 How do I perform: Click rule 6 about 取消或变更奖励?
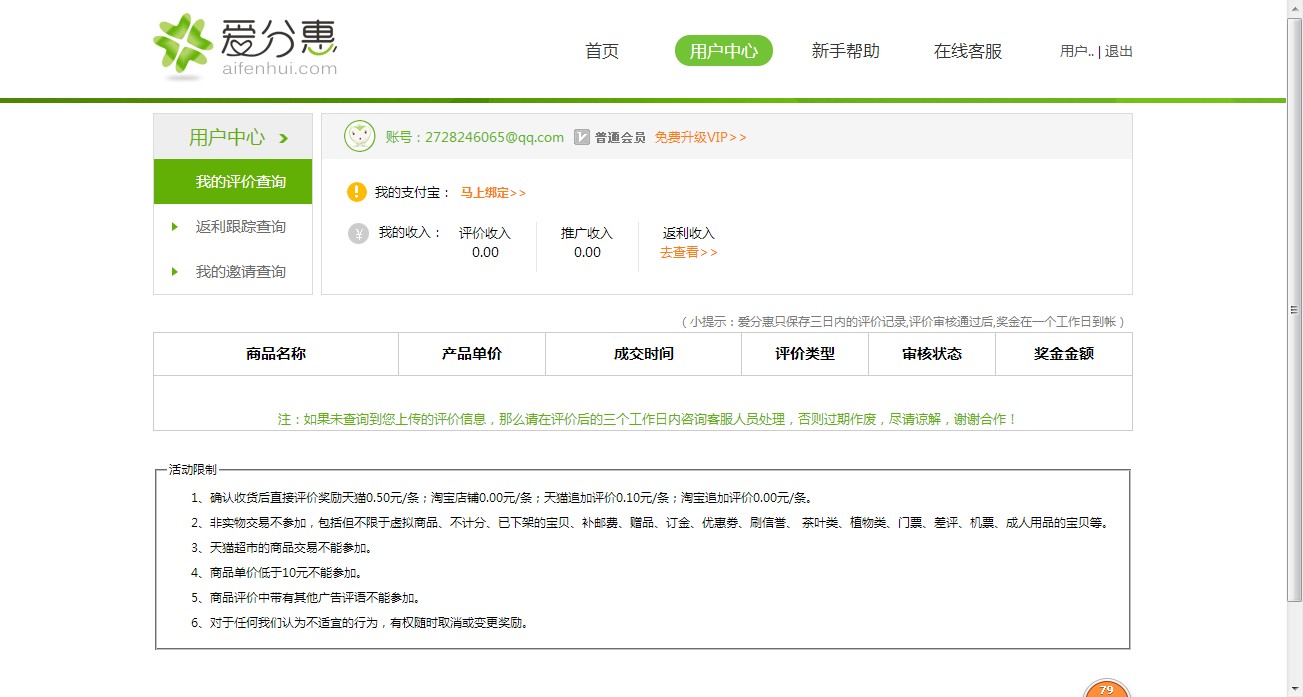point(360,622)
